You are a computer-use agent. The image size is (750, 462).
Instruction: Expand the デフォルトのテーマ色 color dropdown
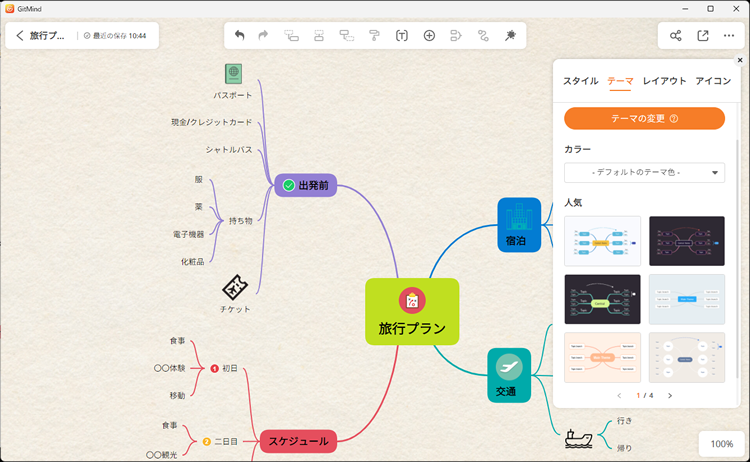(644, 173)
